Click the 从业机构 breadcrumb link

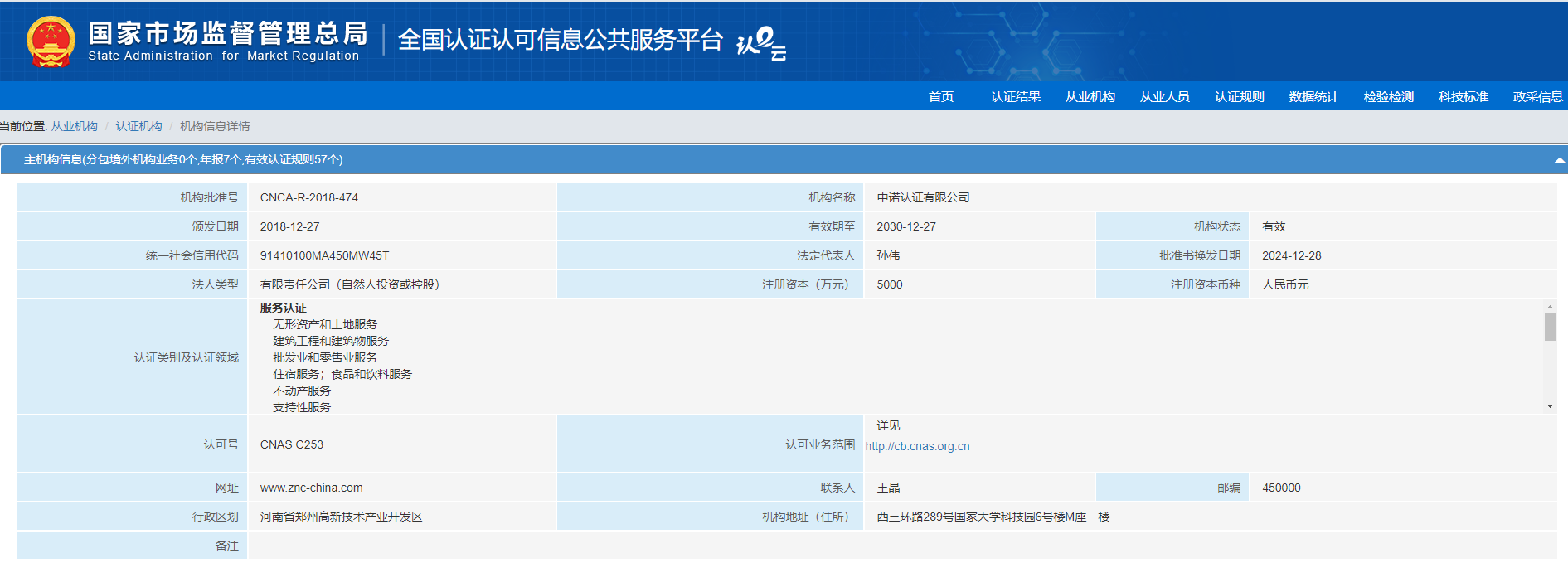coord(75,126)
